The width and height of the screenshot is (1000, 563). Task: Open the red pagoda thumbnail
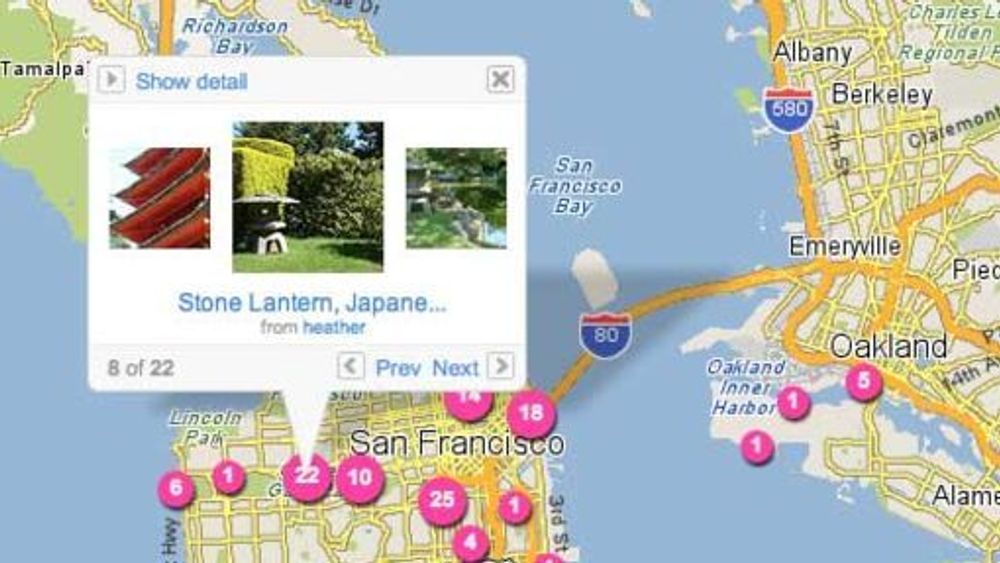click(159, 198)
